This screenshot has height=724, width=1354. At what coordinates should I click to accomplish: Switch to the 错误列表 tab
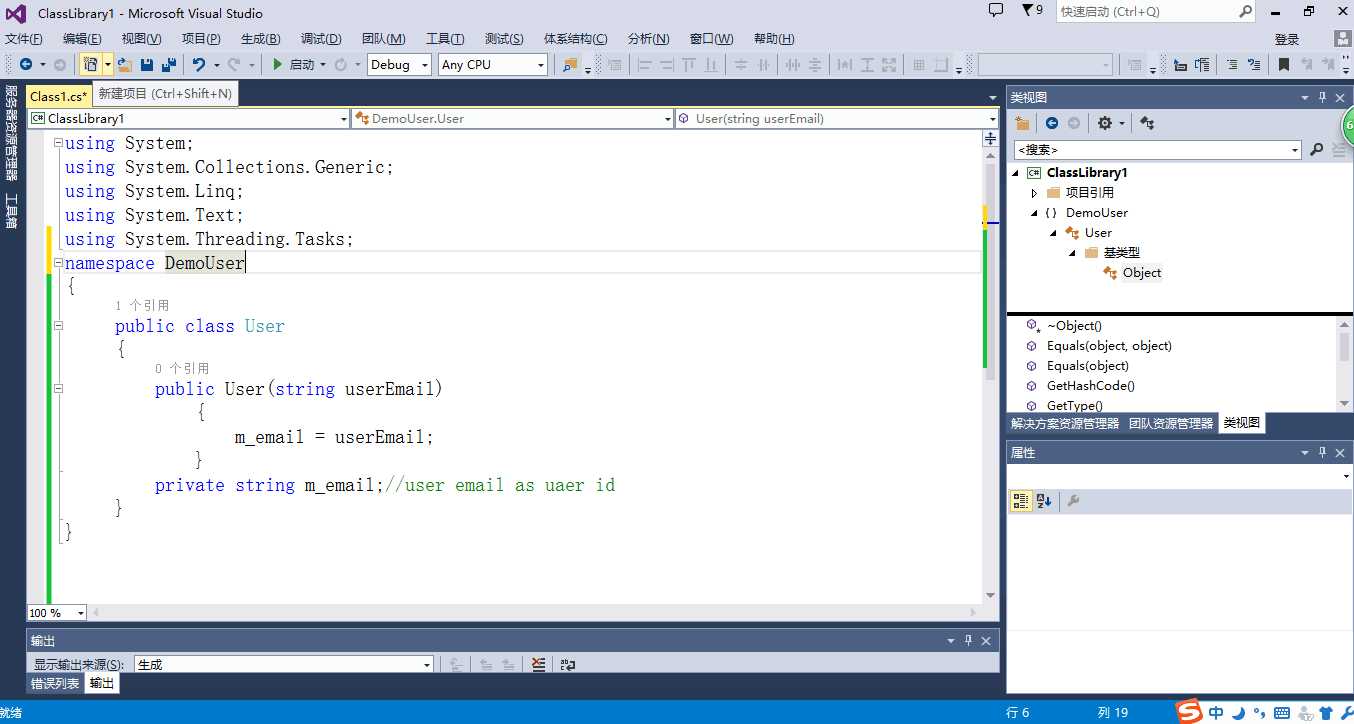tap(55, 684)
